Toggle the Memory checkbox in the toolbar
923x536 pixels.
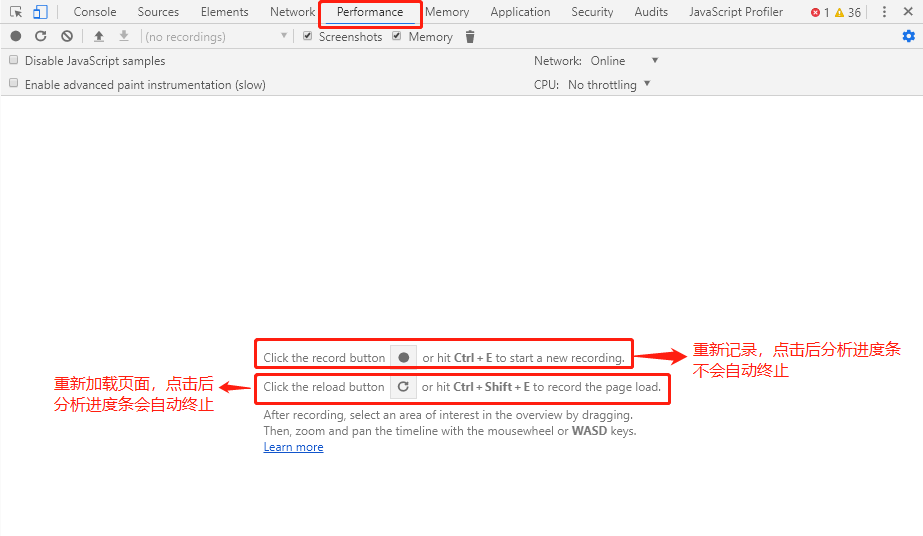397,36
